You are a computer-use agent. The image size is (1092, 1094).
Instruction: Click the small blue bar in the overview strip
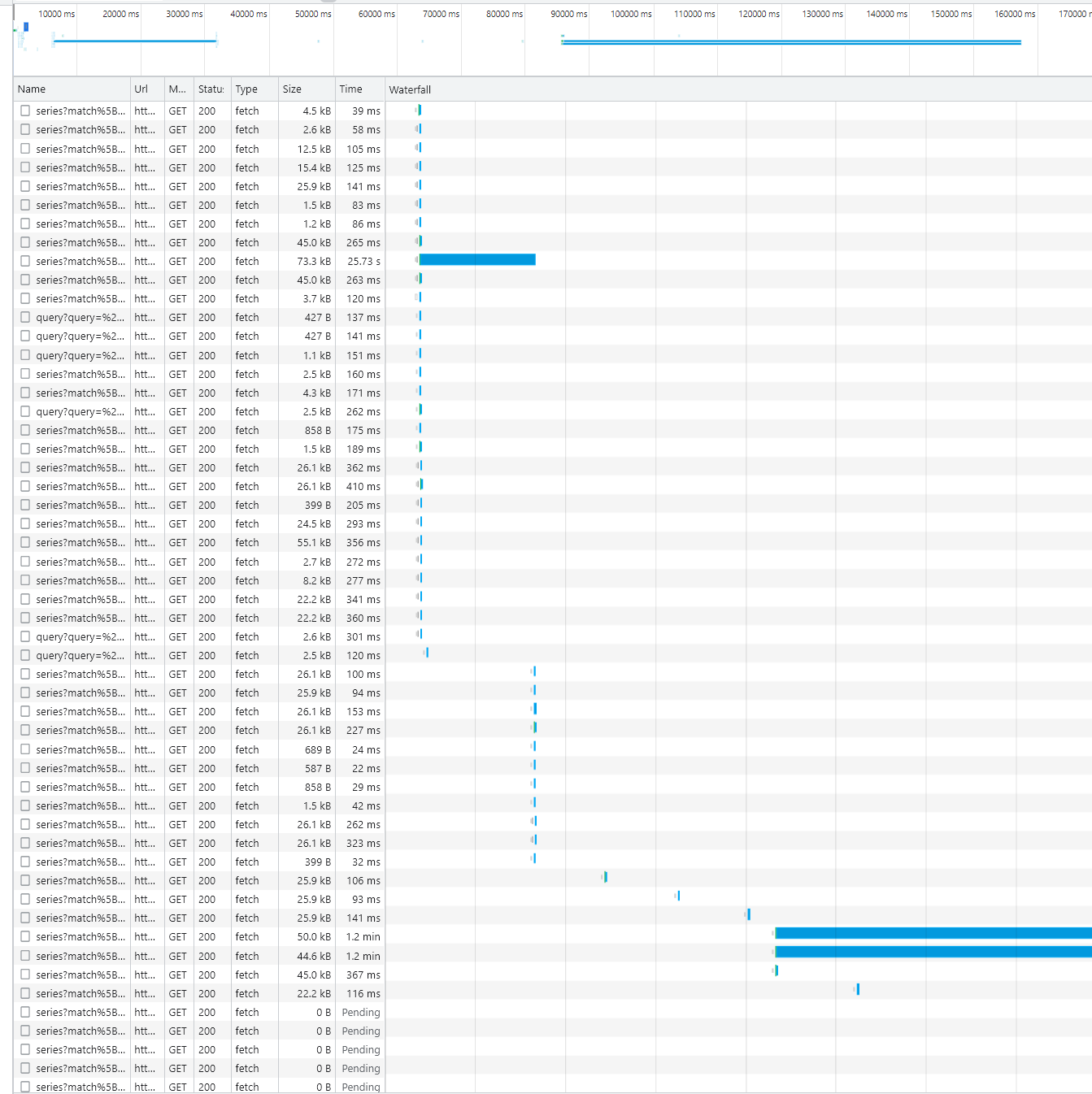point(25,27)
